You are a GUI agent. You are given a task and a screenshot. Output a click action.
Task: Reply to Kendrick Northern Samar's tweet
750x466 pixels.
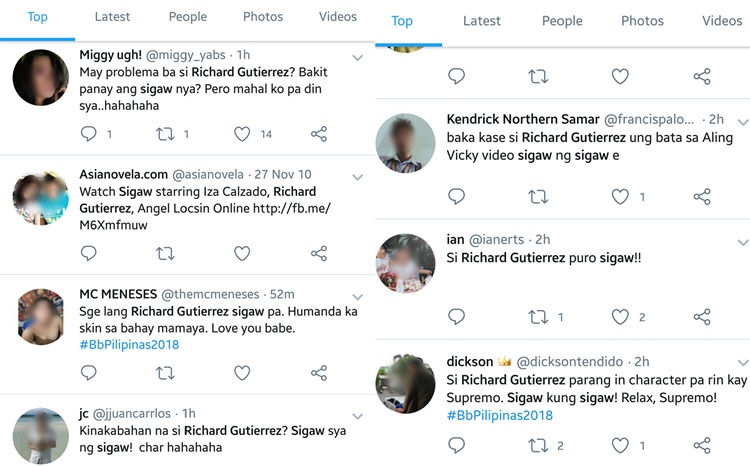pos(456,197)
